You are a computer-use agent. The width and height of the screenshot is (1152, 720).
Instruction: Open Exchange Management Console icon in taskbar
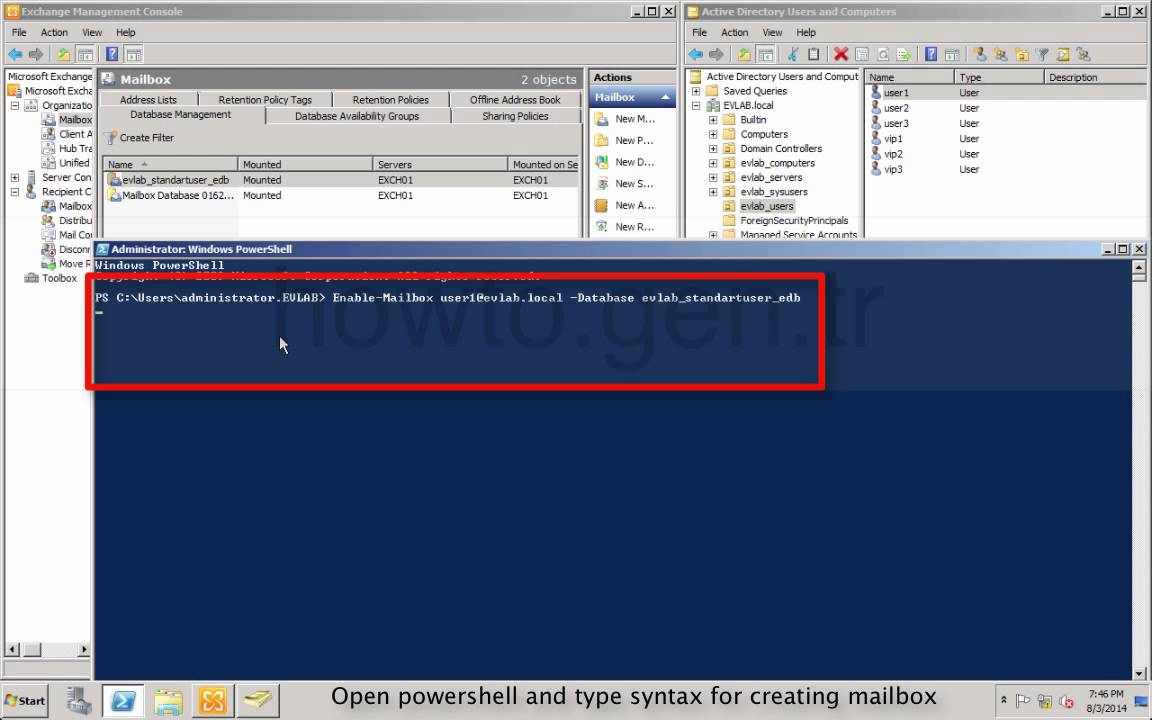tap(213, 700)
